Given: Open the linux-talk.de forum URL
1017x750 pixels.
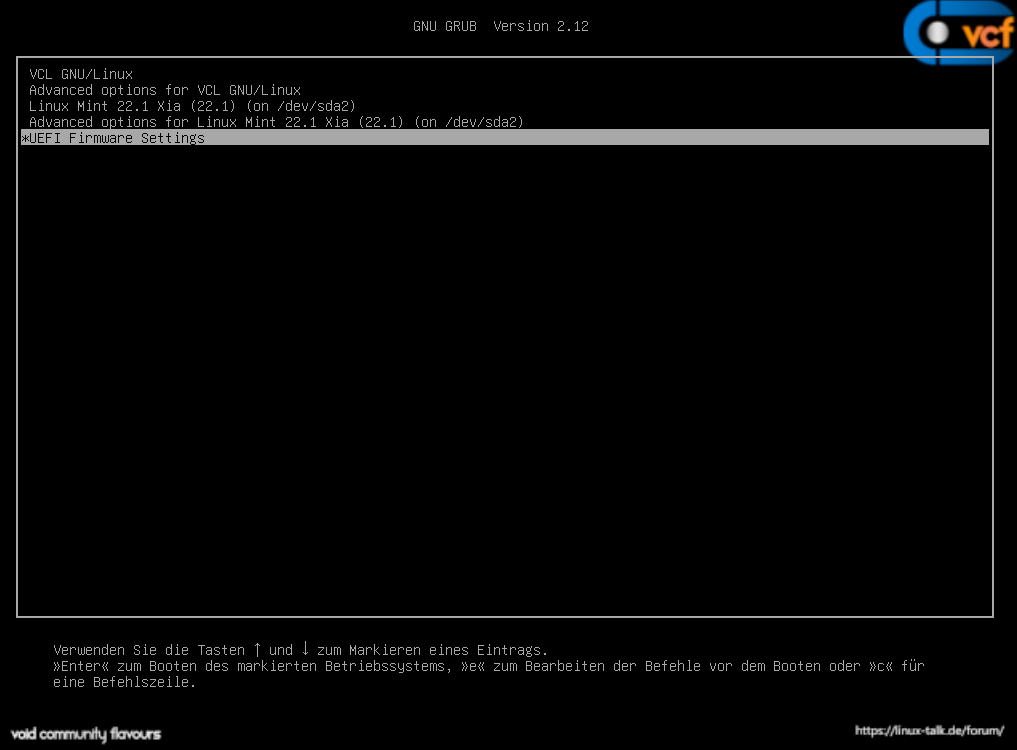Looking at the screenshot, I should click(x=929, y=731).
